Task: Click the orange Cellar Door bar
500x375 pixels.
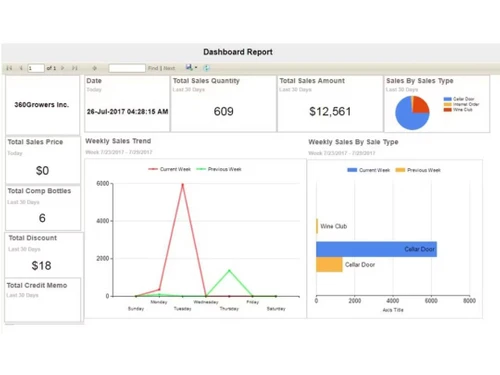Action: pos(329,265)
